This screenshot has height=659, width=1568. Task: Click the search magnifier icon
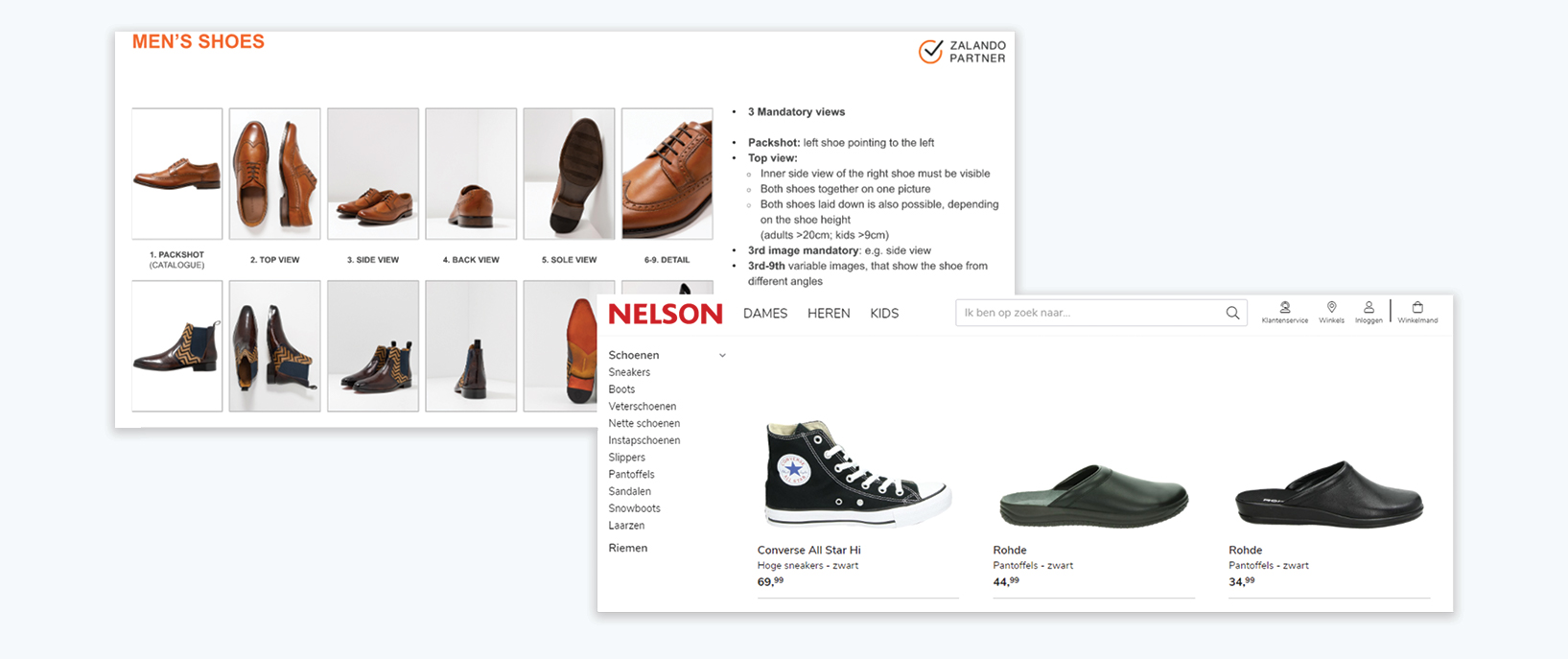point(1232,313)
